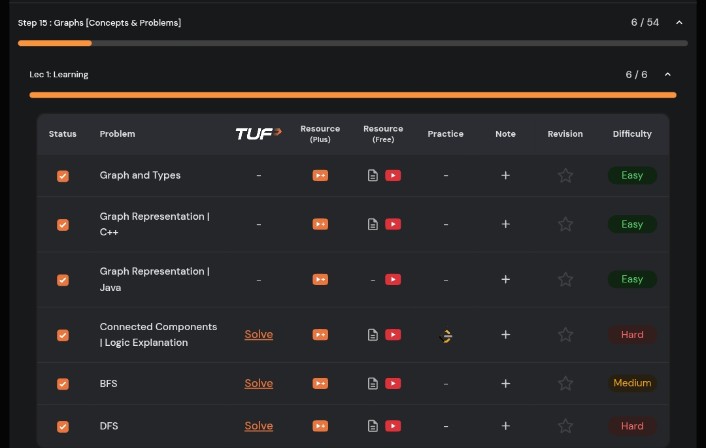Star Connected Components for revision

click(x=565, y=335)
